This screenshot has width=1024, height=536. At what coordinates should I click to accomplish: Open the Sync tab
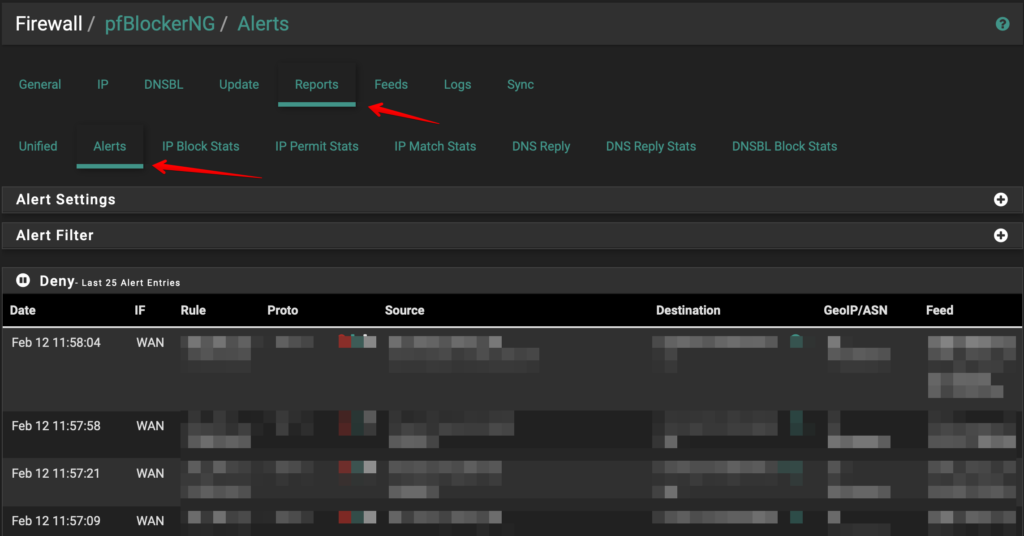pyautogui.click(x=520, y=84)
